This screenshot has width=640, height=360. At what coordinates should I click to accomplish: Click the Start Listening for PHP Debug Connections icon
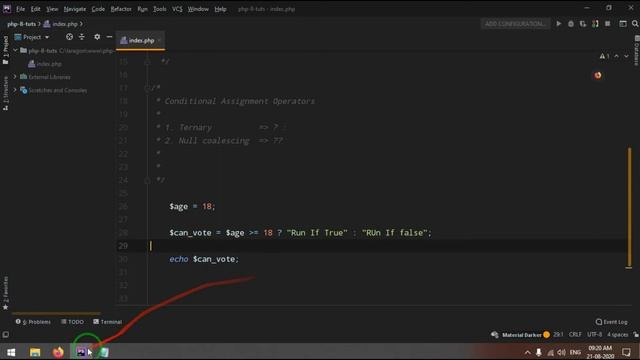pyautogui.click(x=595, y=24)
